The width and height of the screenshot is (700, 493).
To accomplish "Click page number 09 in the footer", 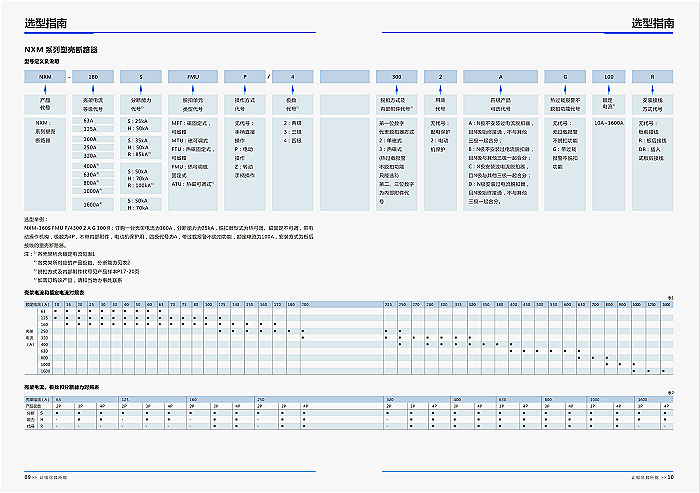I will 27,477.
